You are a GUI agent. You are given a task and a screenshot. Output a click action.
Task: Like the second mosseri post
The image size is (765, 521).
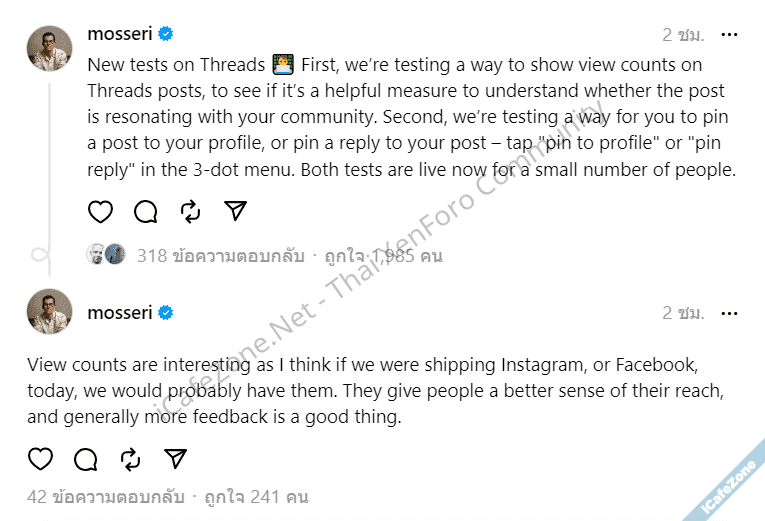(40, 459)
